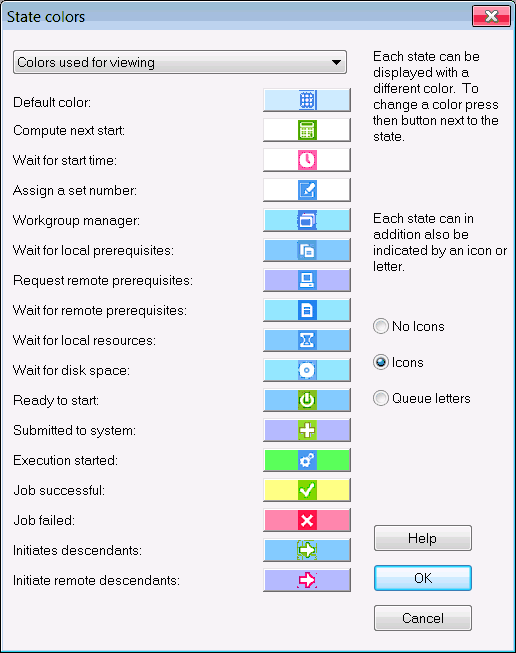Click the gears icon for Execution started
The width and height of the screenshot is (516, 653).
(x=307, y=460)
